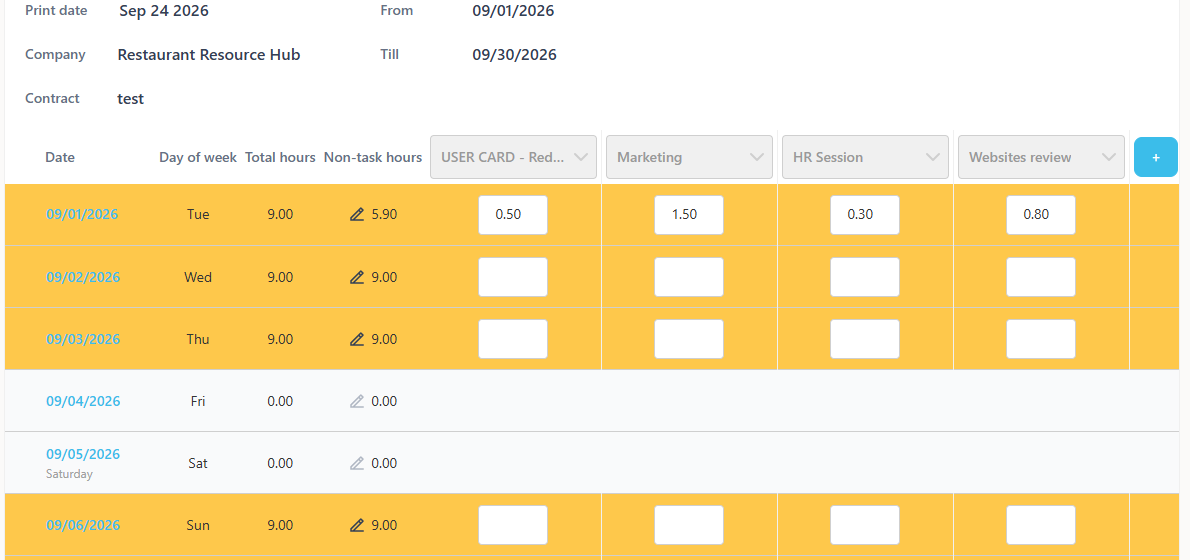Viewport: 1190px width, 560px height.
Task: Open the 09/03/2026 date link
Action: pos(83,339)
